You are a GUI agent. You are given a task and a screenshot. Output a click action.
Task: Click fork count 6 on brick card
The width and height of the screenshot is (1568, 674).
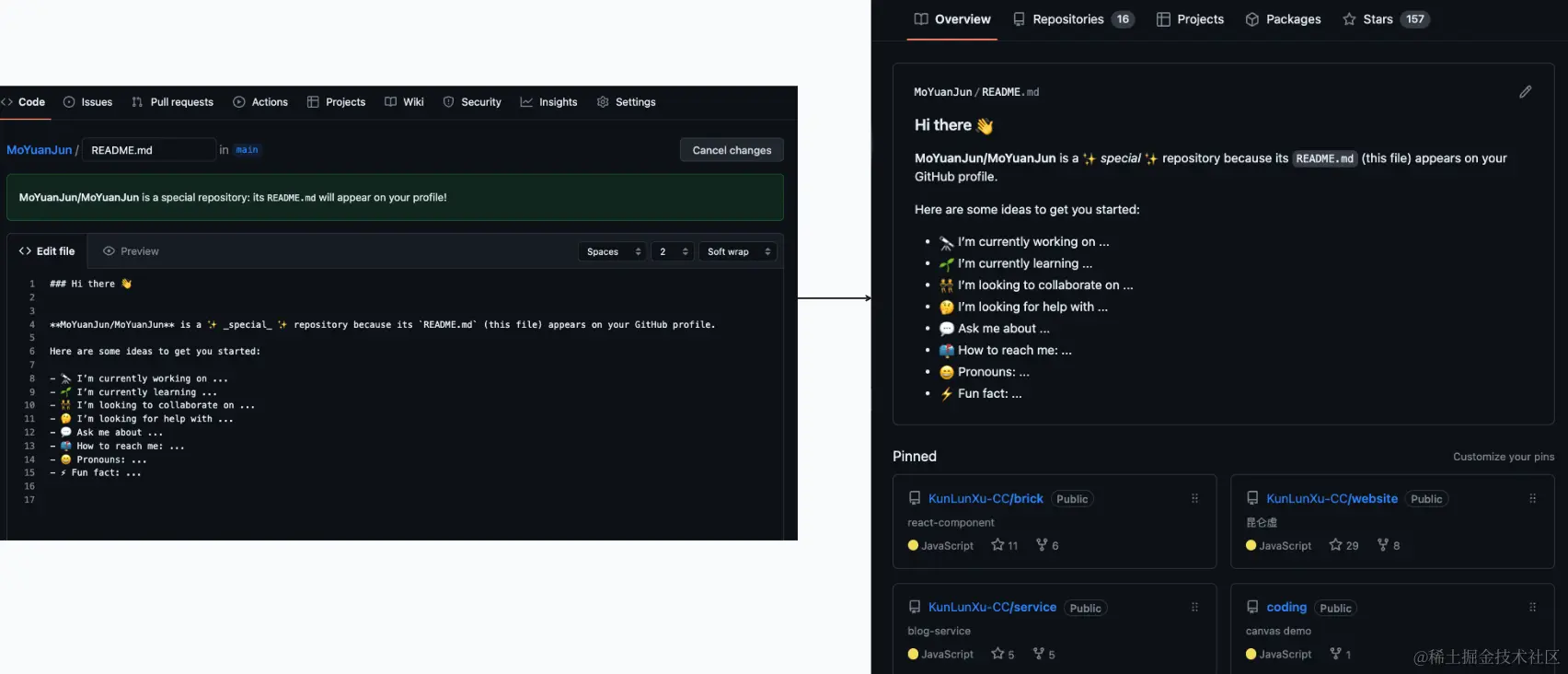point(1047,545)
